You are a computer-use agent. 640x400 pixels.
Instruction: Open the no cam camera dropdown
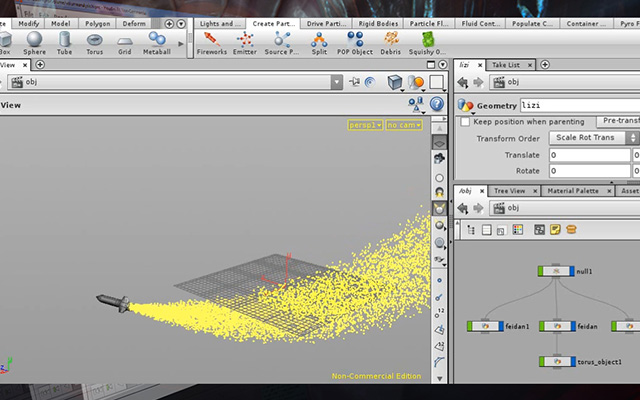pos(404,125)
